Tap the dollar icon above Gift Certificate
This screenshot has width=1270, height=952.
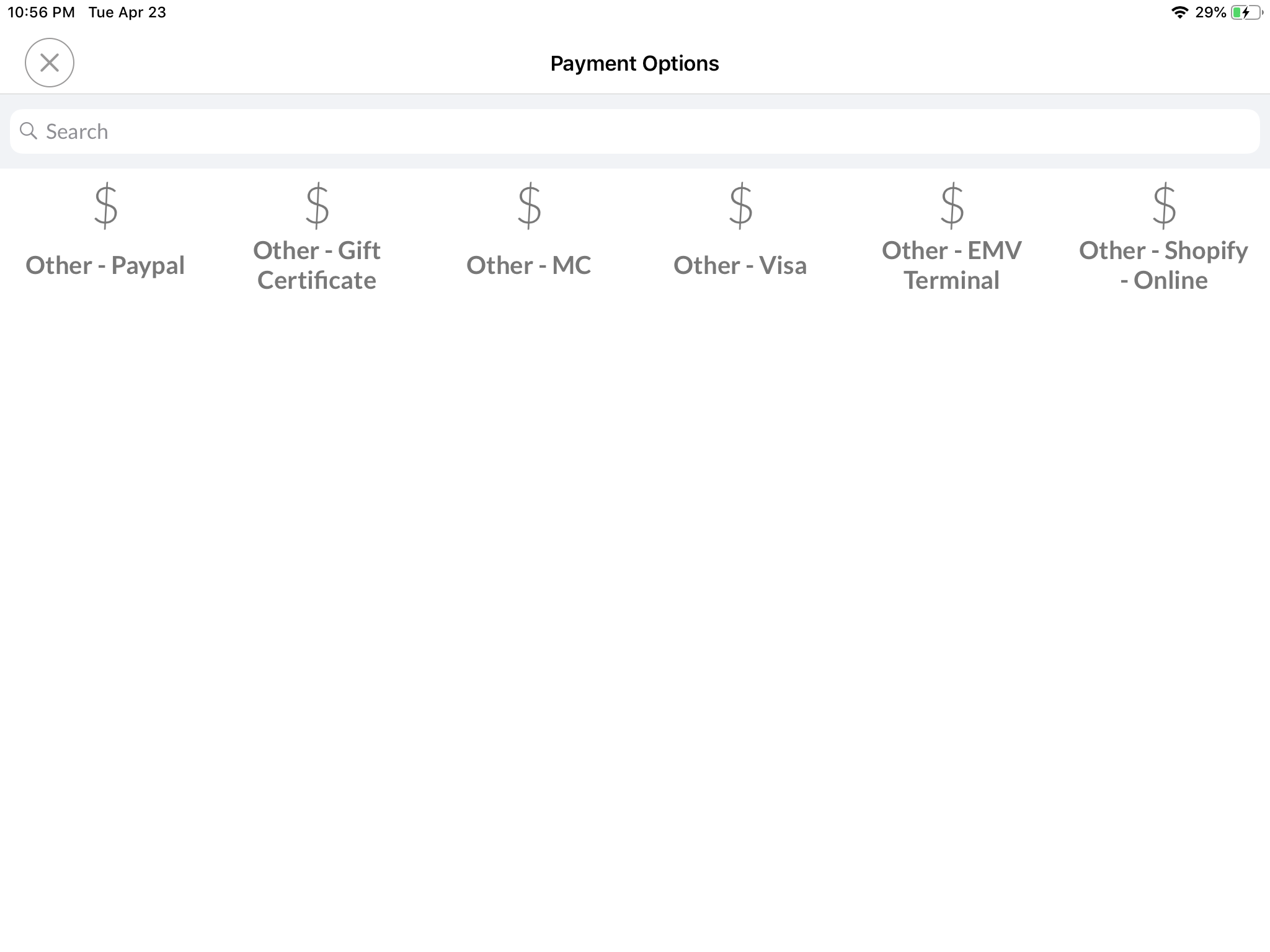click(317, 205)
